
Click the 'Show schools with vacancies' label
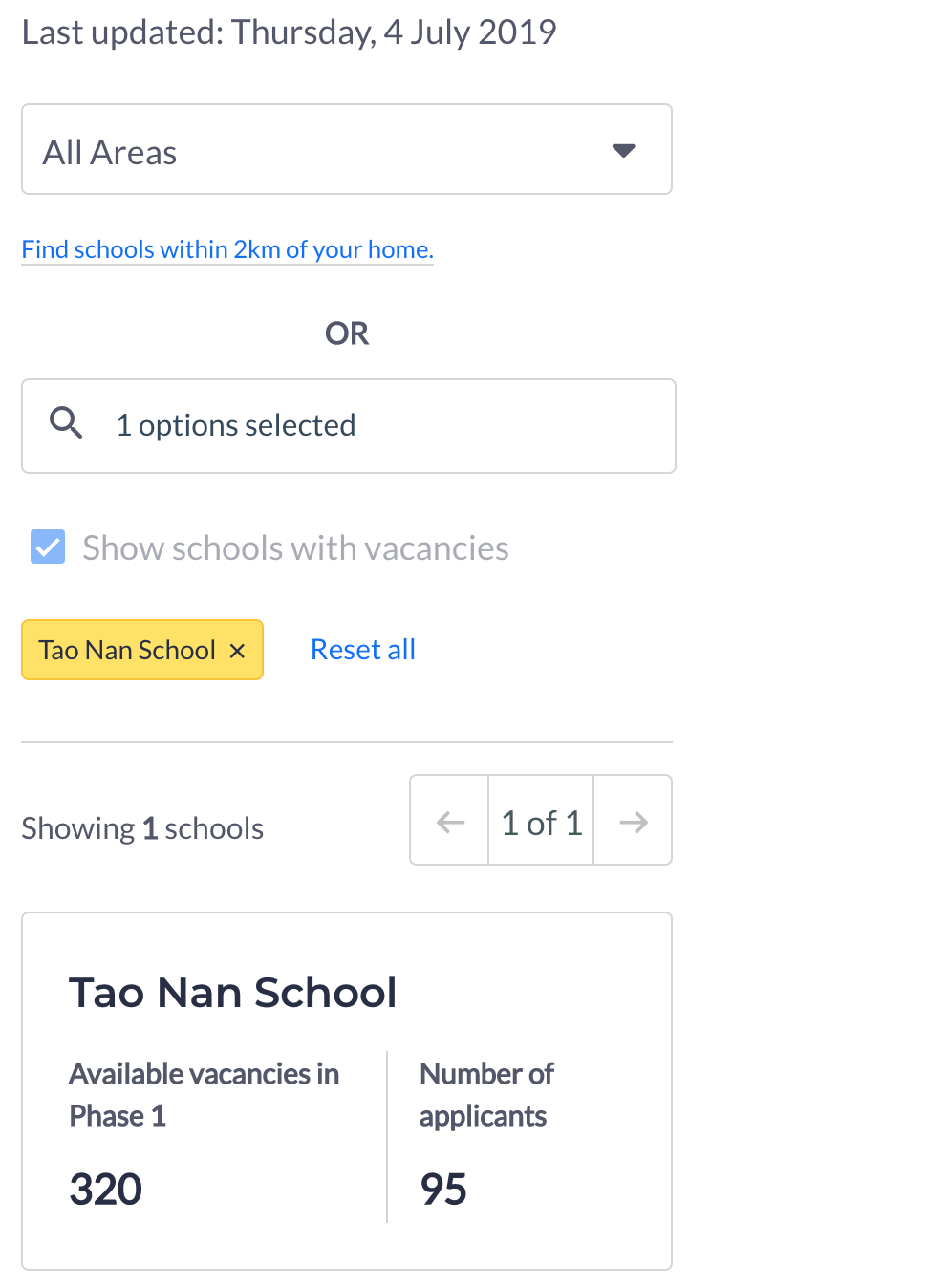(295, 548)
